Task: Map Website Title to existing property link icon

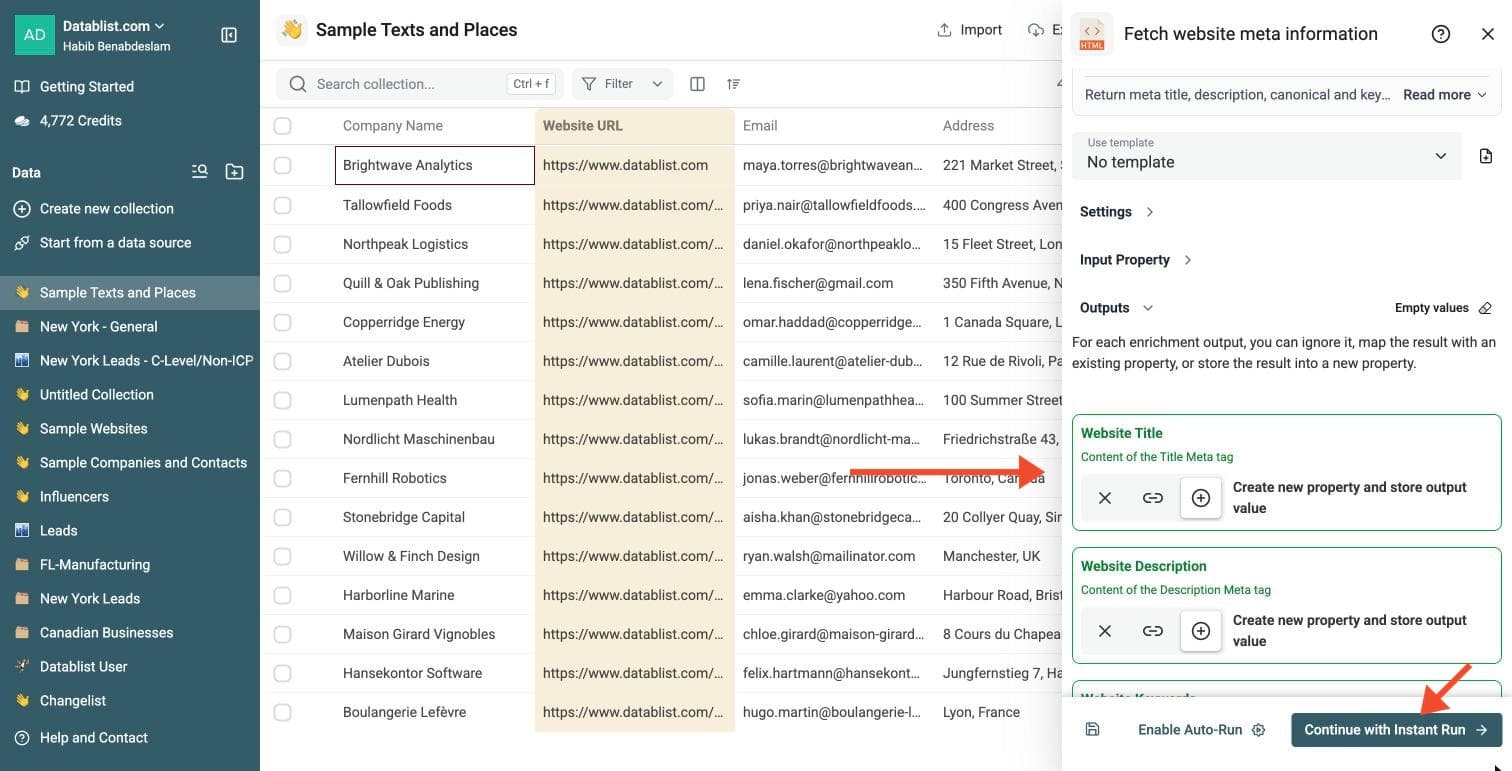Action: click(x=1153, y=498)
